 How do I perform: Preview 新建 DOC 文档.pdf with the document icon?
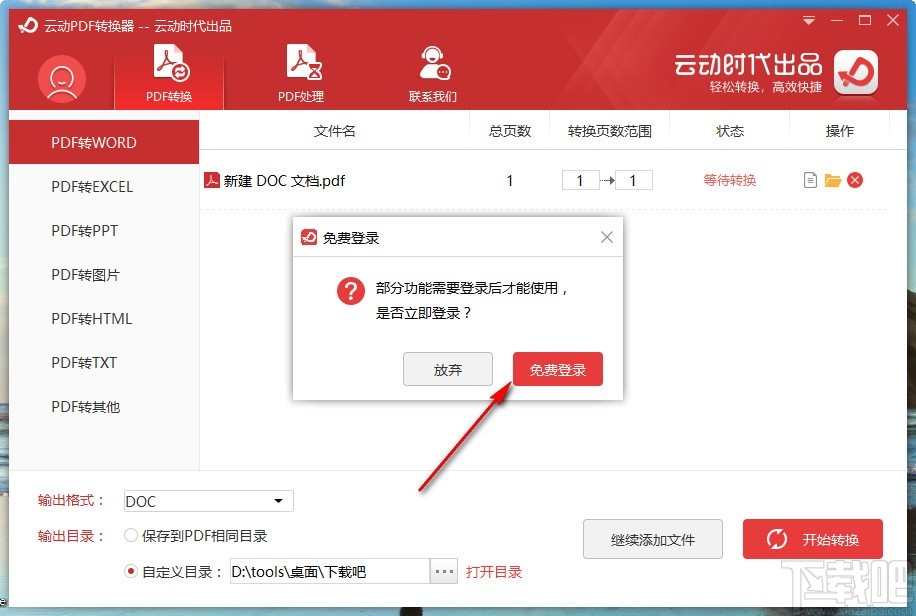click(809, 180)
